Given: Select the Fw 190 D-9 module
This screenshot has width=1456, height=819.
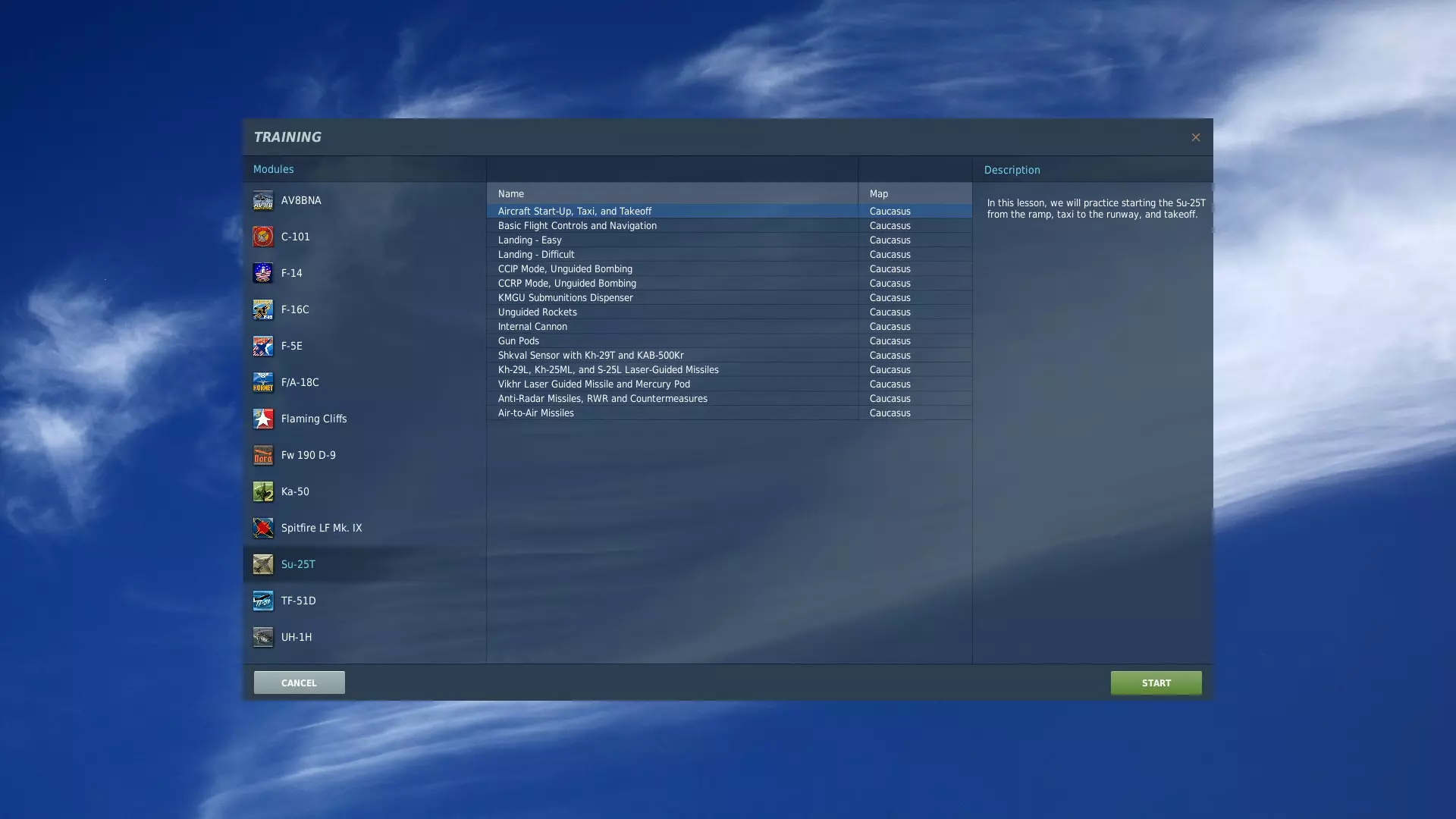Looking at the screenshot, I should 308,456.
